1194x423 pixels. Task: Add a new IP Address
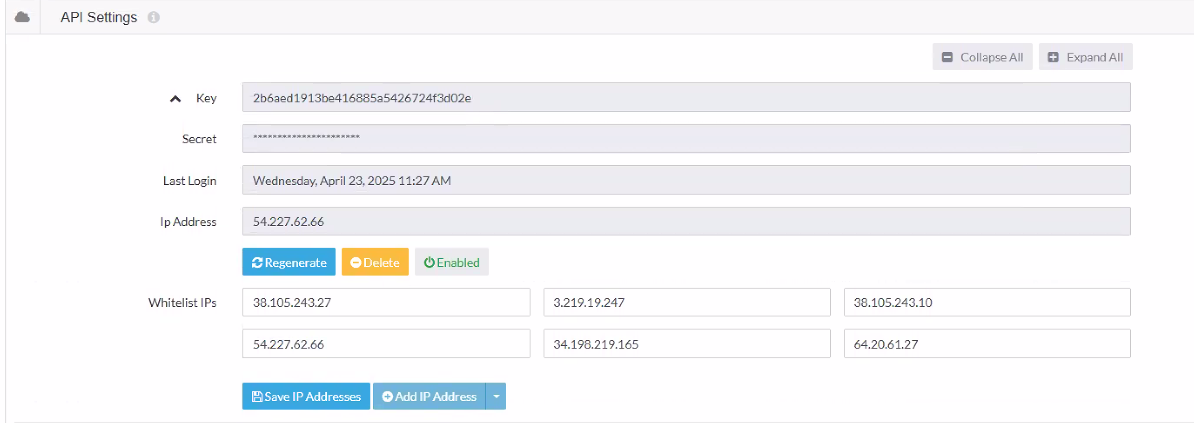click(x=429, y=396)
